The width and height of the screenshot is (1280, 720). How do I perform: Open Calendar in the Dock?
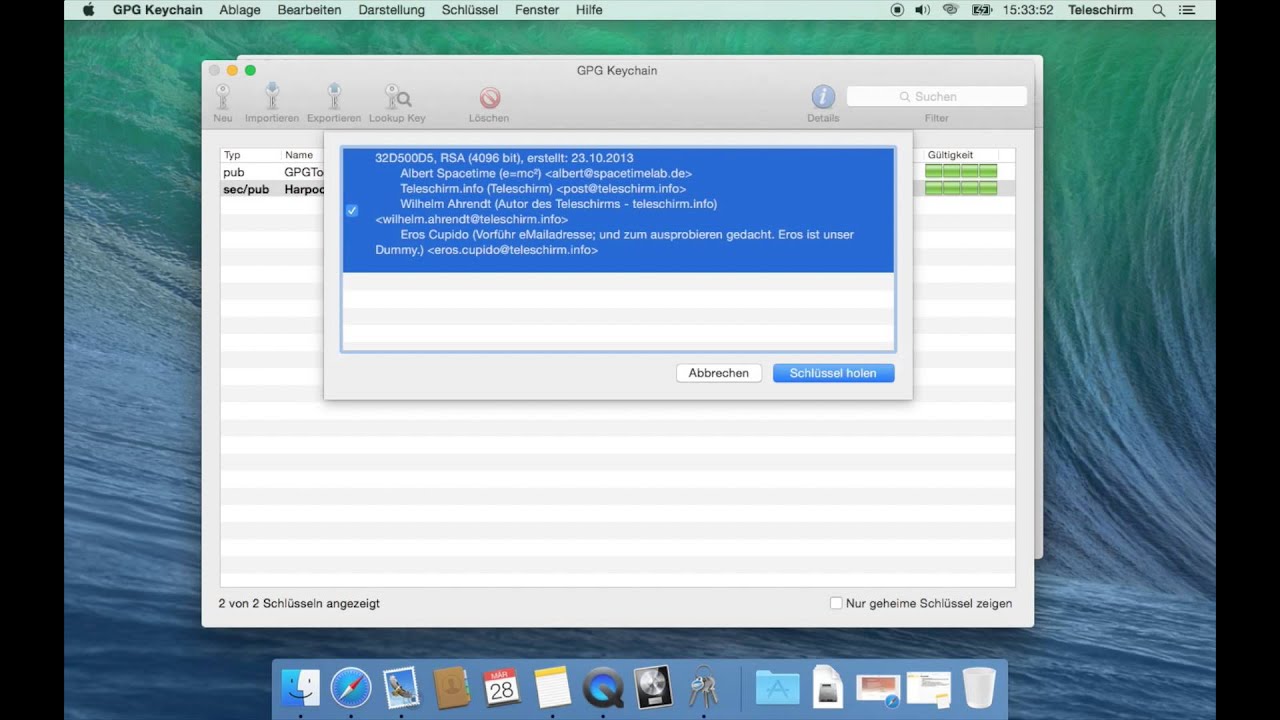tap(502, 688)
